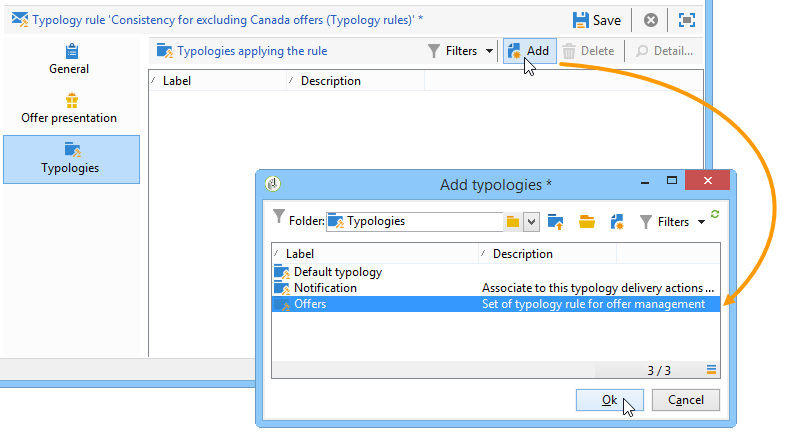Viewport: 812px width, 436px height.
Task: Click the new typology icon in the dialog
Action: (617, 222)
